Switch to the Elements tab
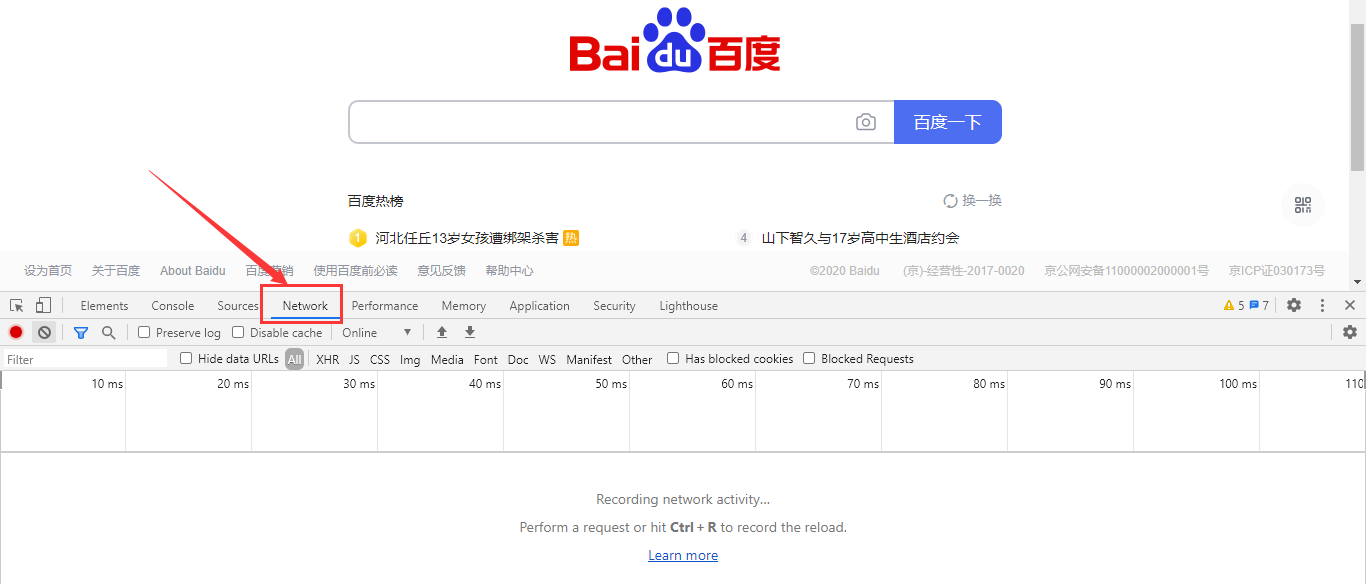The width and height of the screenshot is (1366, 584). 104,305
